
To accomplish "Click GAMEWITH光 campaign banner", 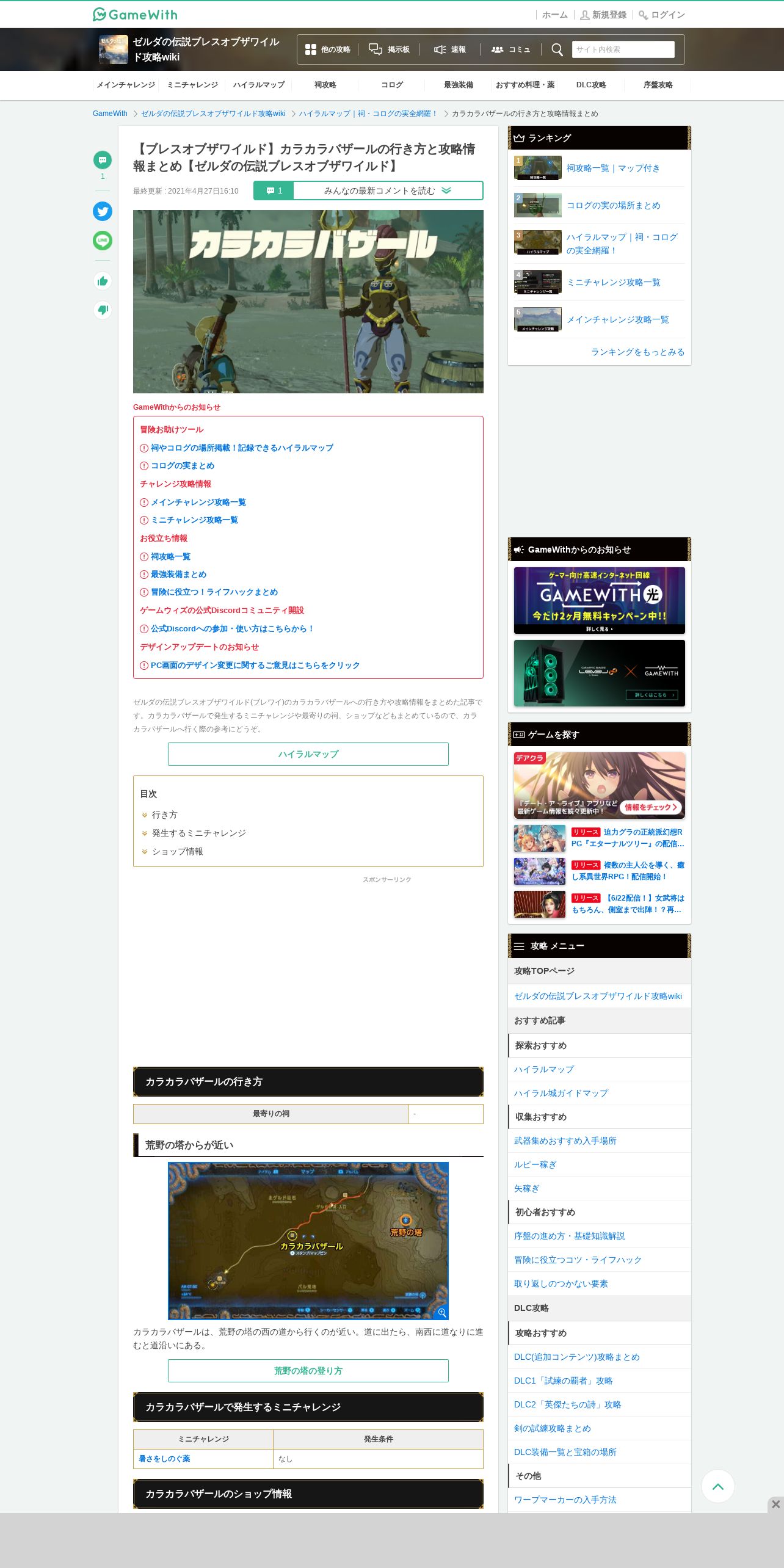I will pos(600,600).
